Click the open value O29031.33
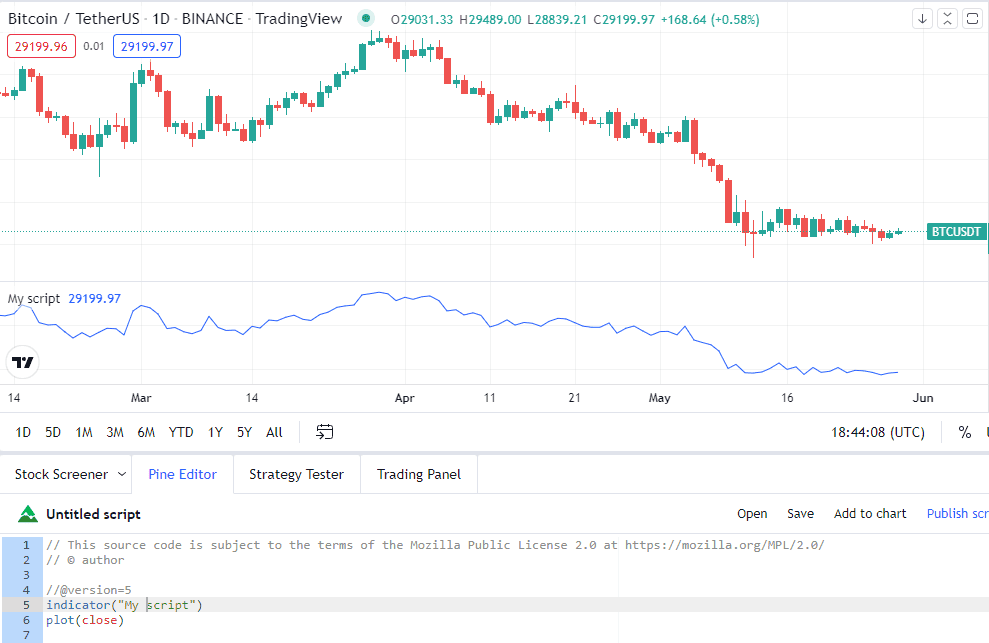 coord(421,20)
